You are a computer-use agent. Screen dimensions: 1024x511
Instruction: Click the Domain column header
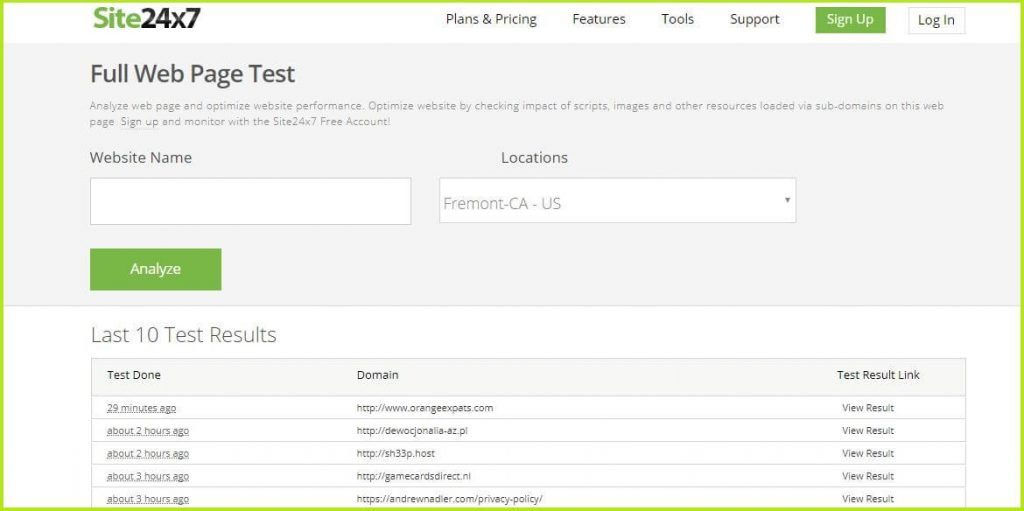tap(377, 375)
